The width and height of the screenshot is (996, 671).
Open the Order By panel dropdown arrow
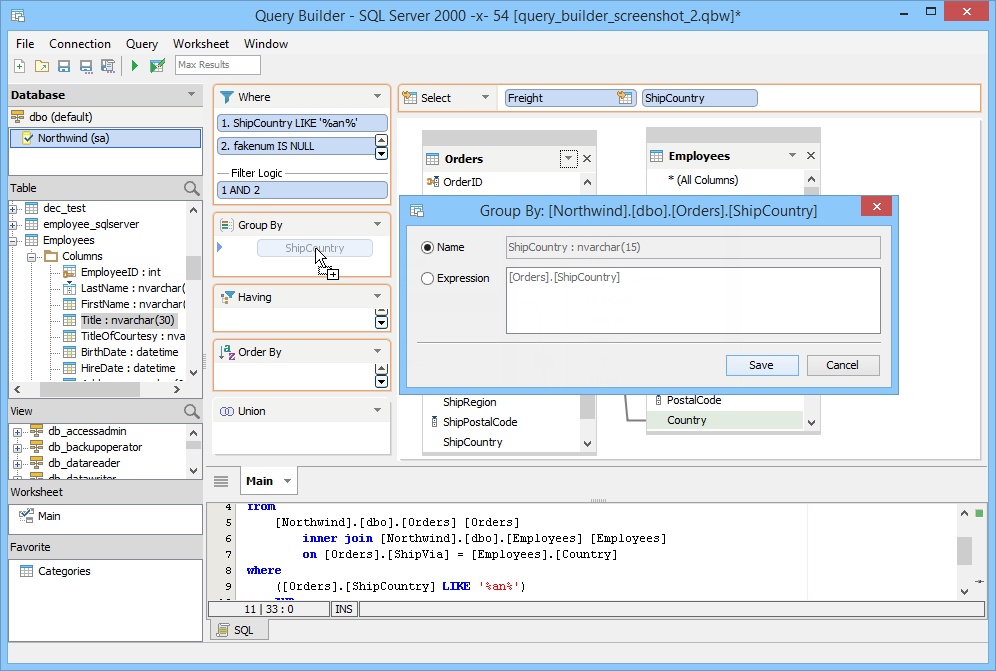point(377,351)
